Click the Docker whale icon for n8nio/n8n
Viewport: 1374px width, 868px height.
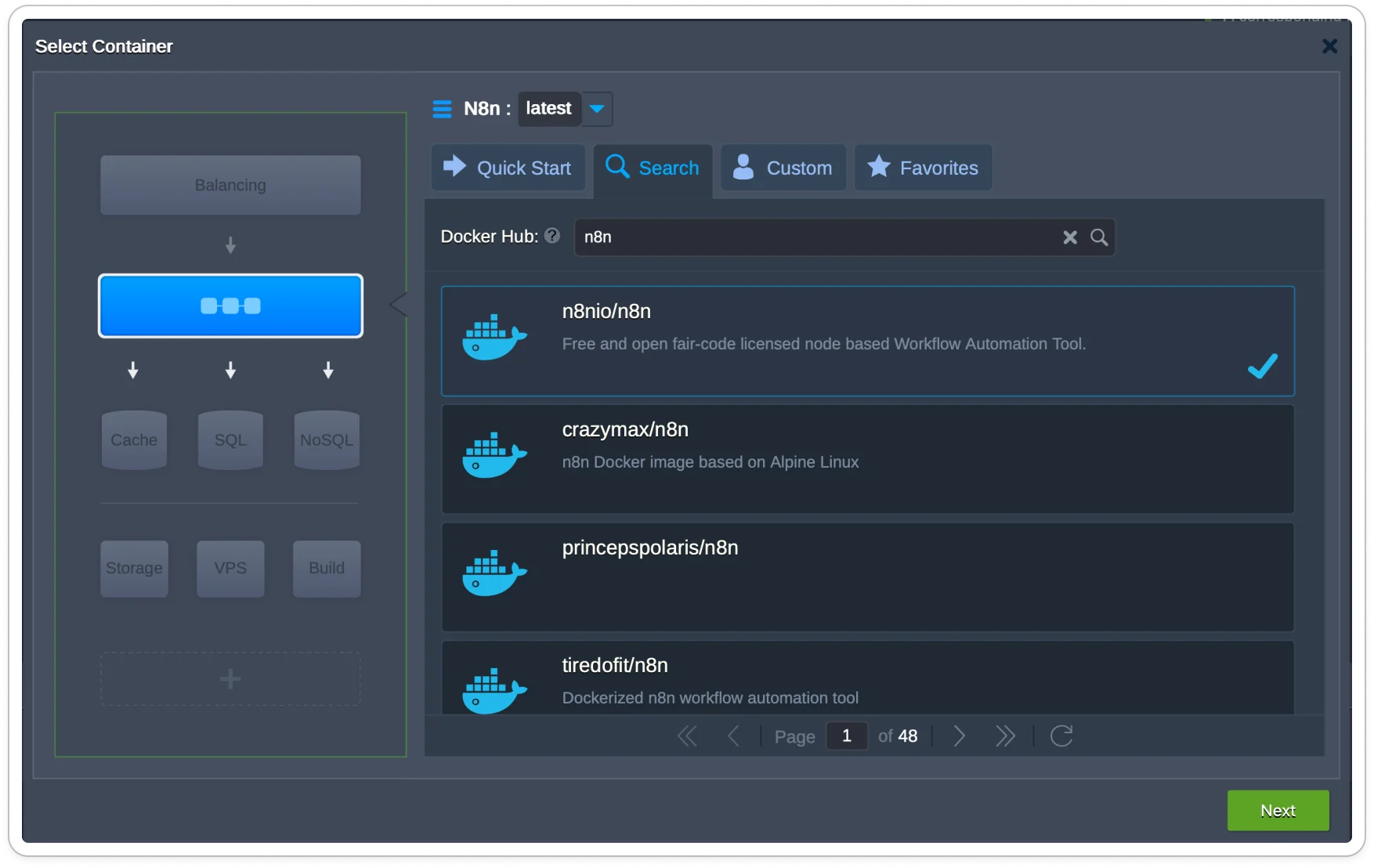[x=494, y=338]
